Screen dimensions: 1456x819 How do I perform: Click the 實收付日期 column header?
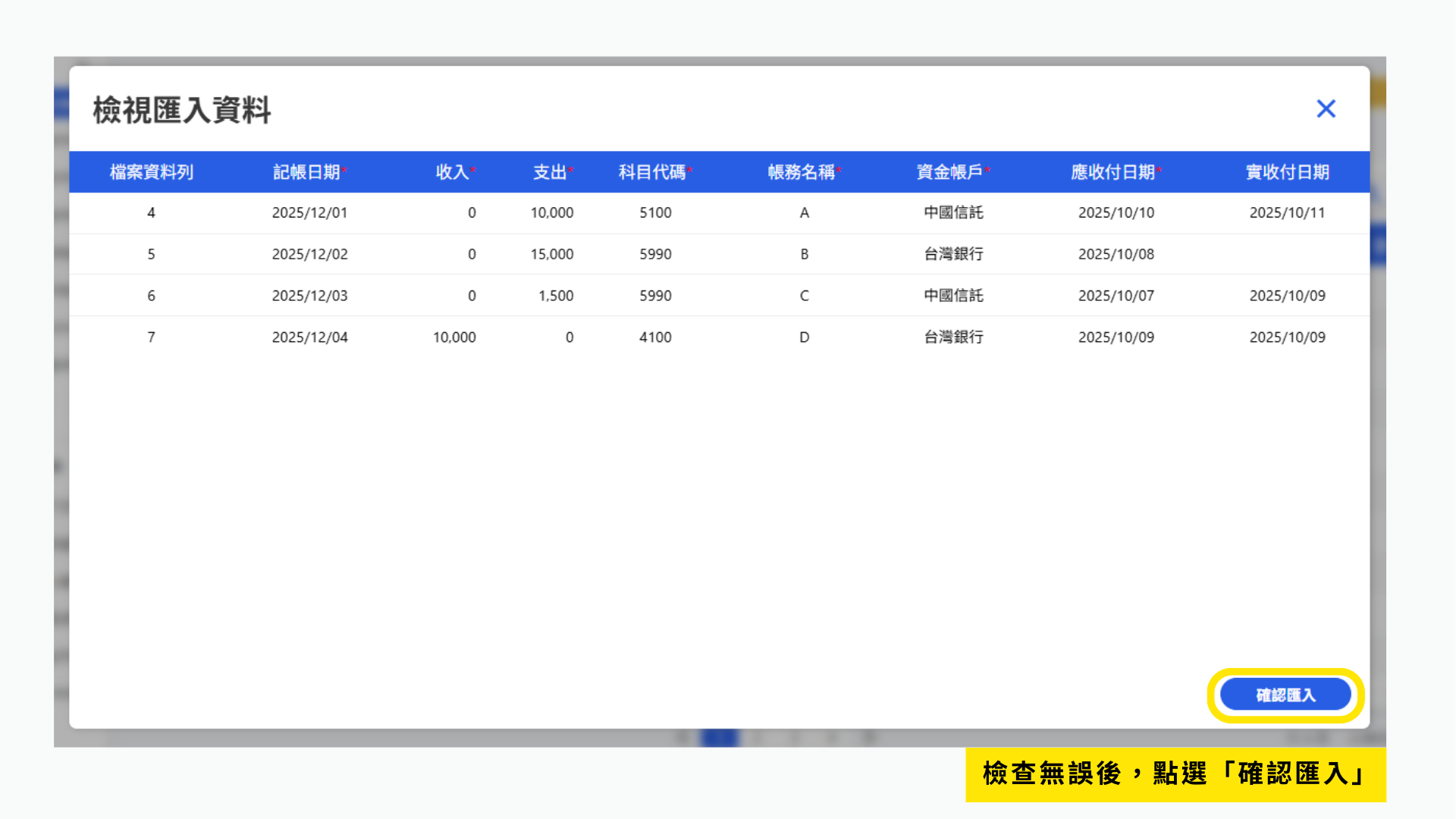(x=1287, y=172)
